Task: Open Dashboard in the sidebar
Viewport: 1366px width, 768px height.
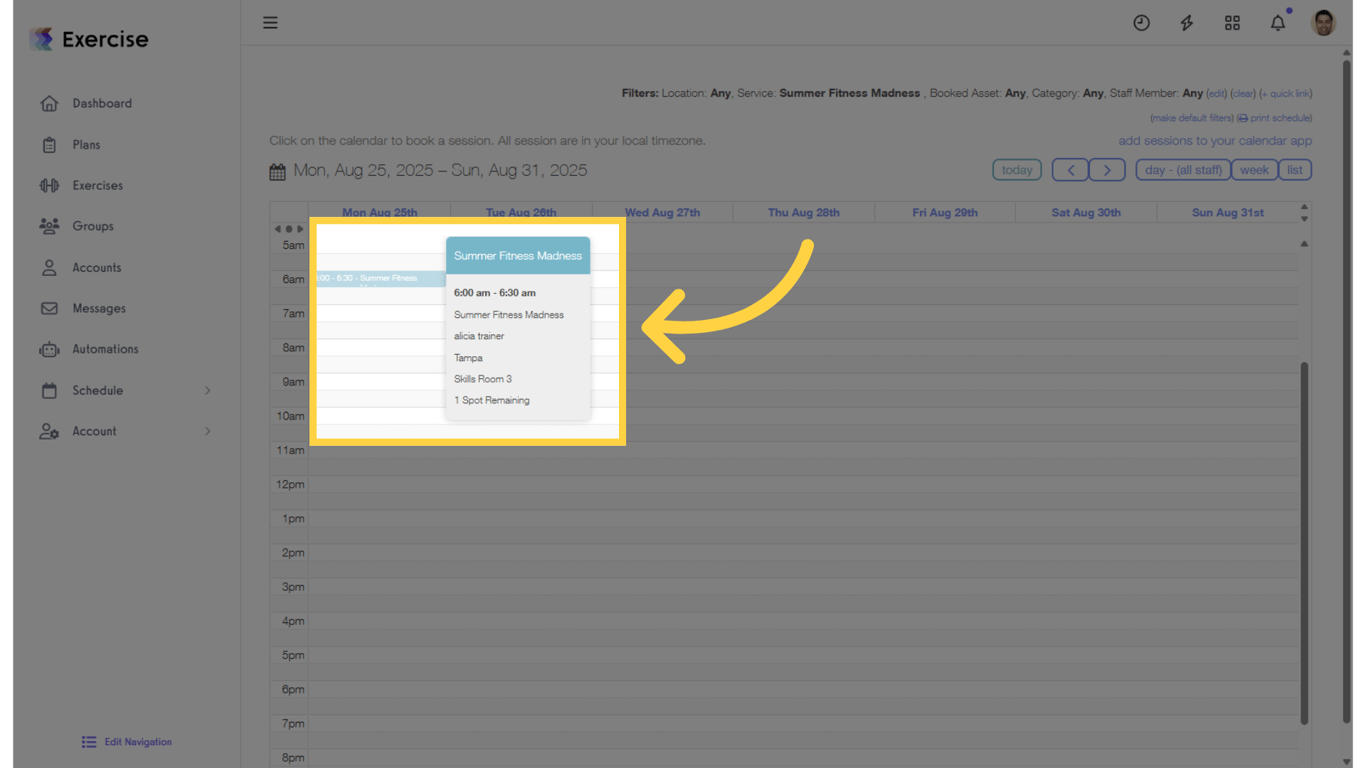Action: pyautogui.click(x=101, y=104)
